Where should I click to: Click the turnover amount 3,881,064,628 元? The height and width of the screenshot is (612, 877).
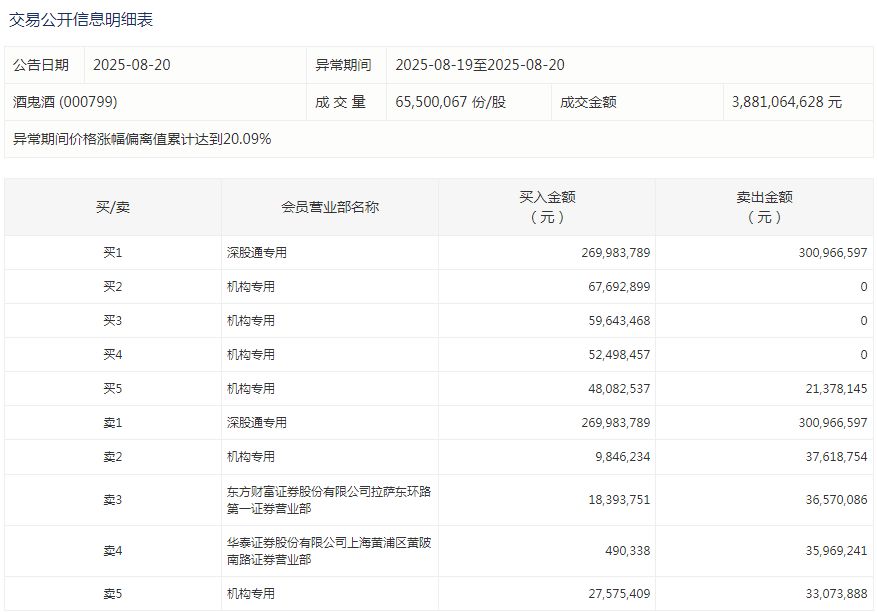pyautogui.click(x=786, y=102)
